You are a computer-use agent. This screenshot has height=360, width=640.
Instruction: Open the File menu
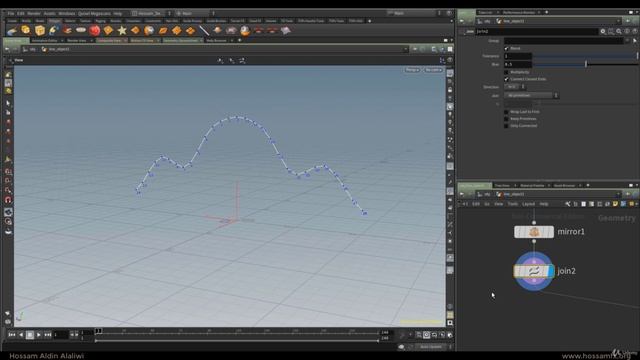[x=11, y=13]
